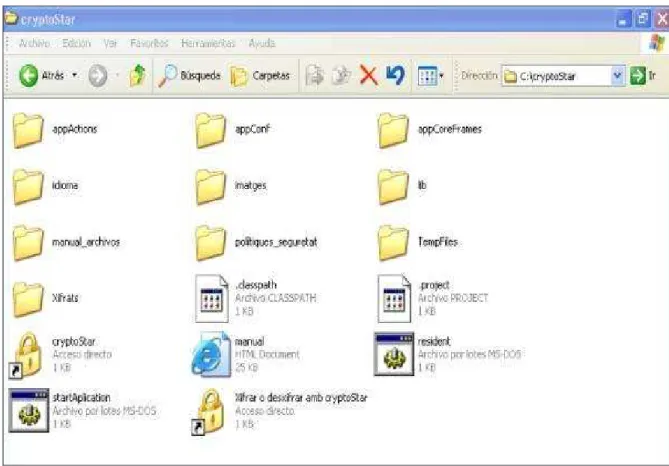The image size is (669, 466).
Task: Click the Xifrar o desxifrar amb cryptoStar label
Action: tap(301, 397)
